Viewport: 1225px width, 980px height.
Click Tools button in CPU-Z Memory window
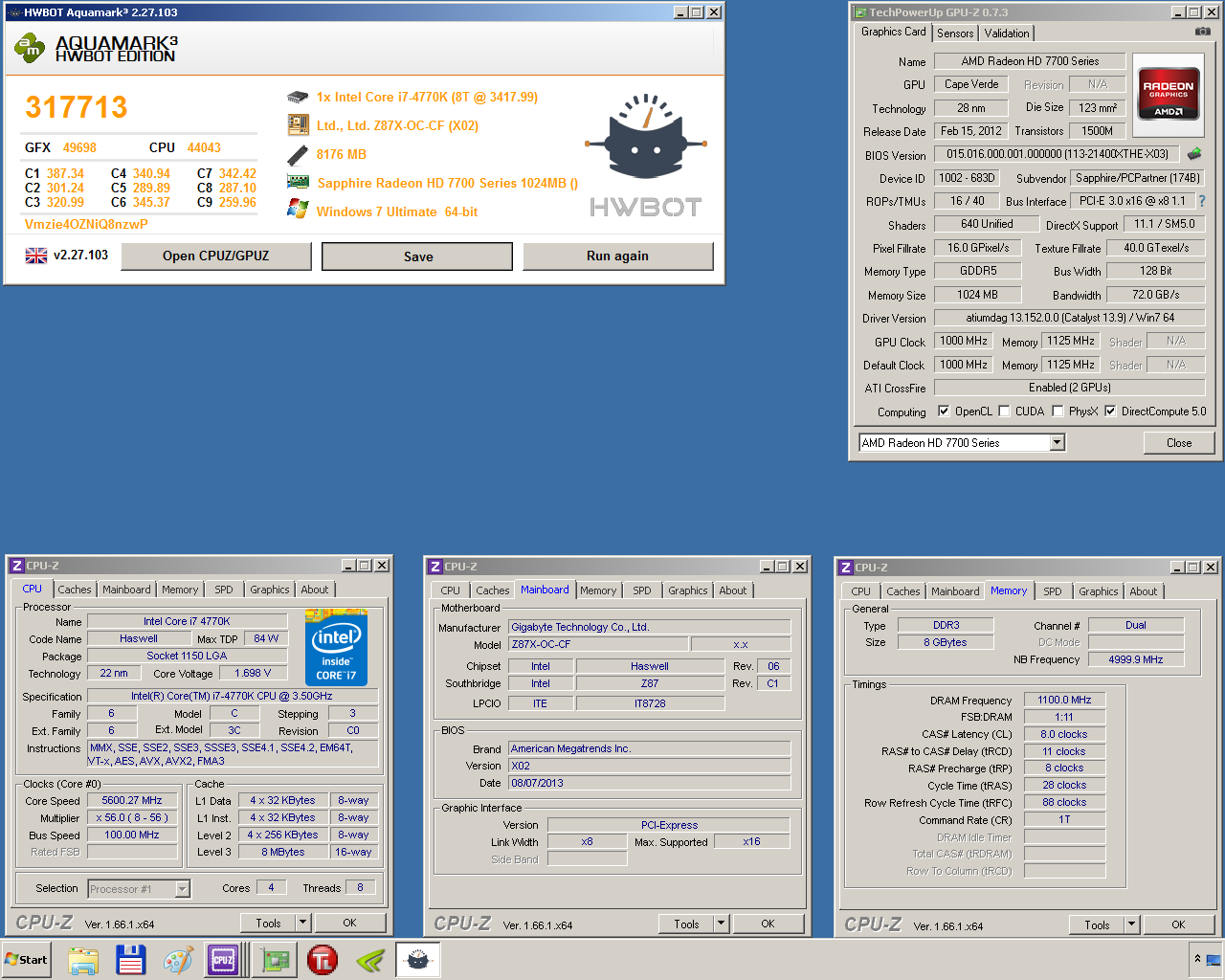point(1097,924)
